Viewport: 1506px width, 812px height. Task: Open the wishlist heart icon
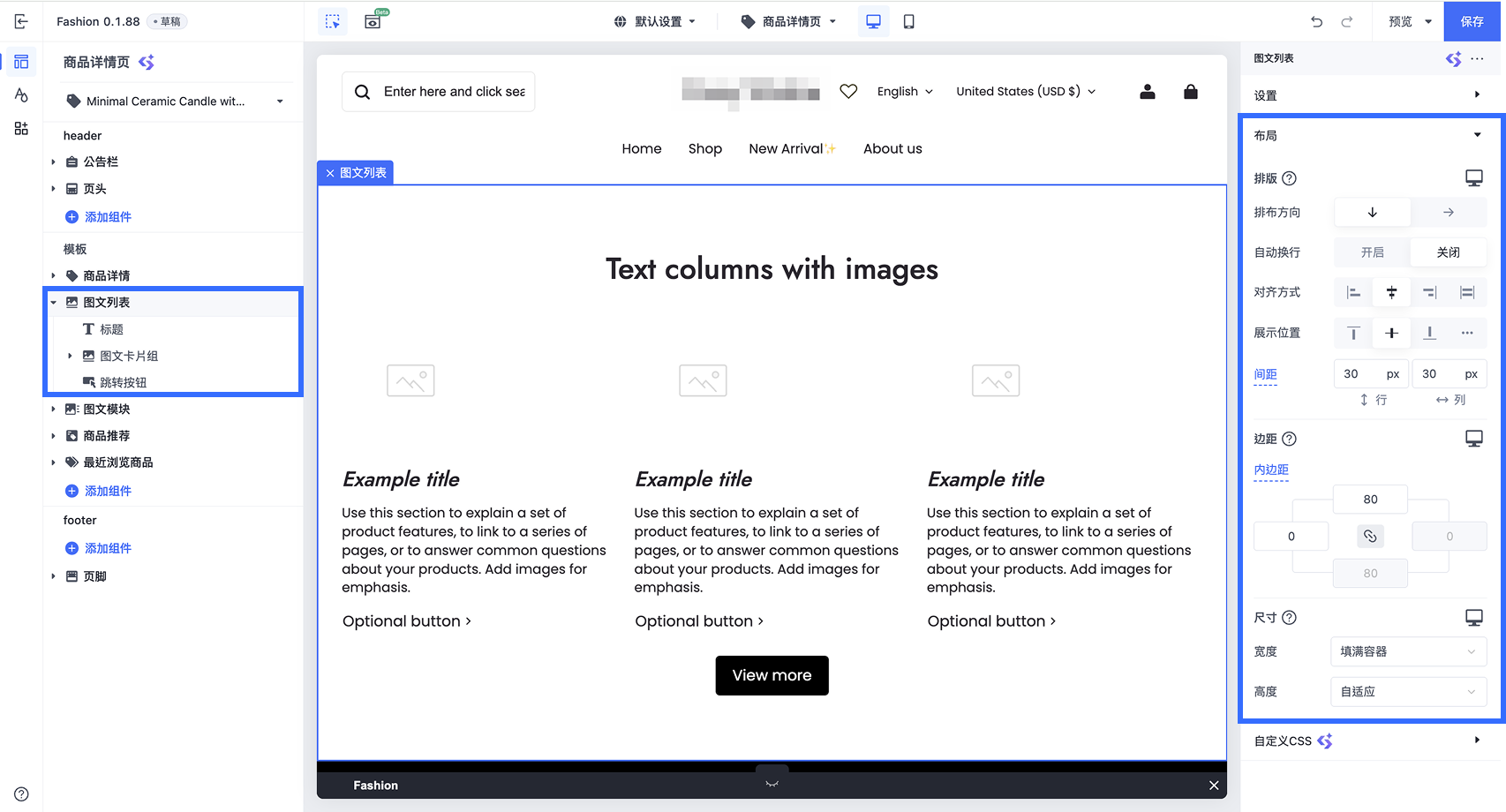848,91
